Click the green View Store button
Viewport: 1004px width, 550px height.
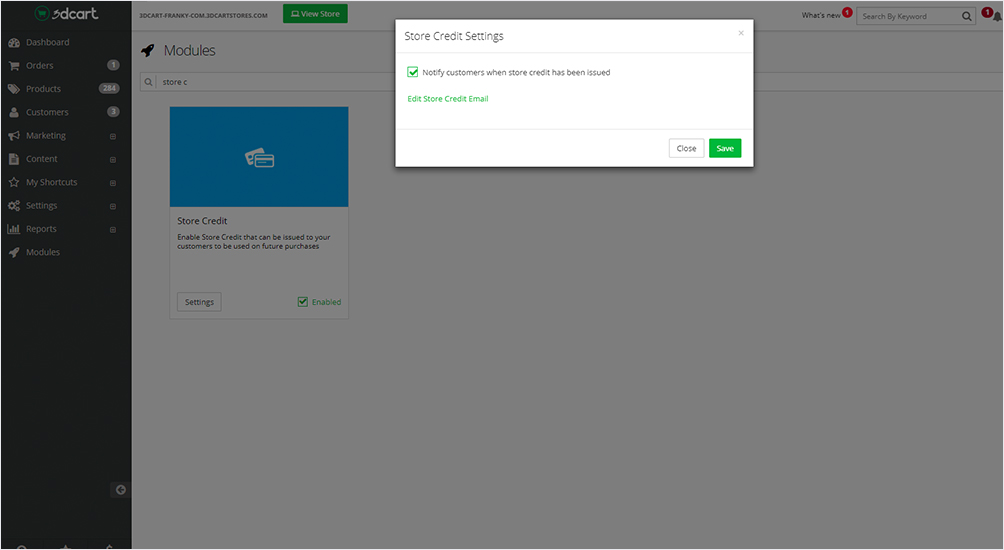pos(315,14)
